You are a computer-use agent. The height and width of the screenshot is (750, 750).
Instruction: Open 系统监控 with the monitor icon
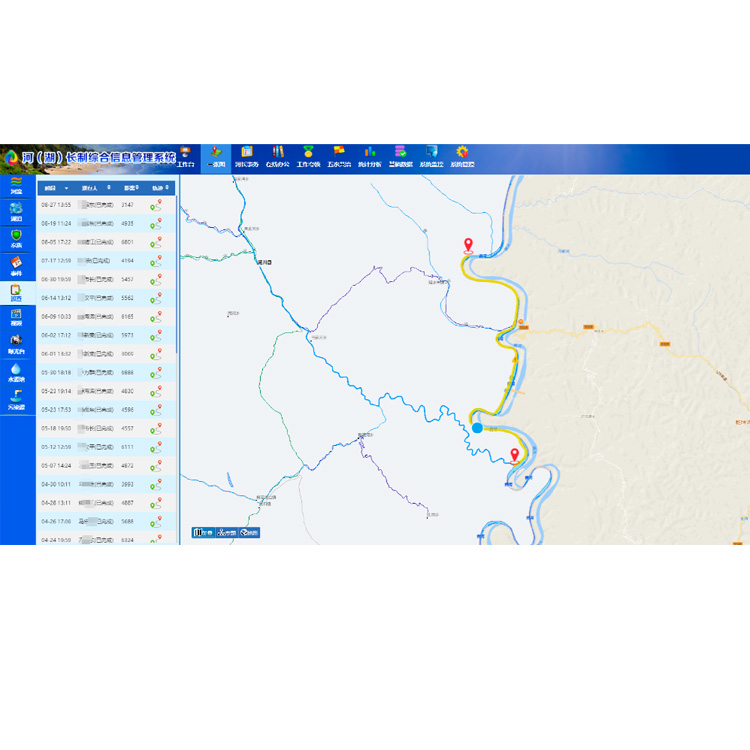[431, 157]
